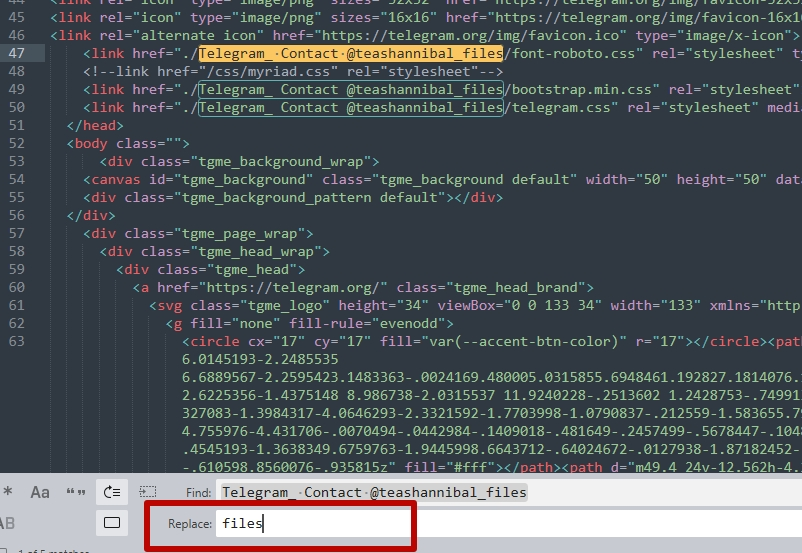
Task: Toggle whole word quotes option
Action: click(76, 492)
